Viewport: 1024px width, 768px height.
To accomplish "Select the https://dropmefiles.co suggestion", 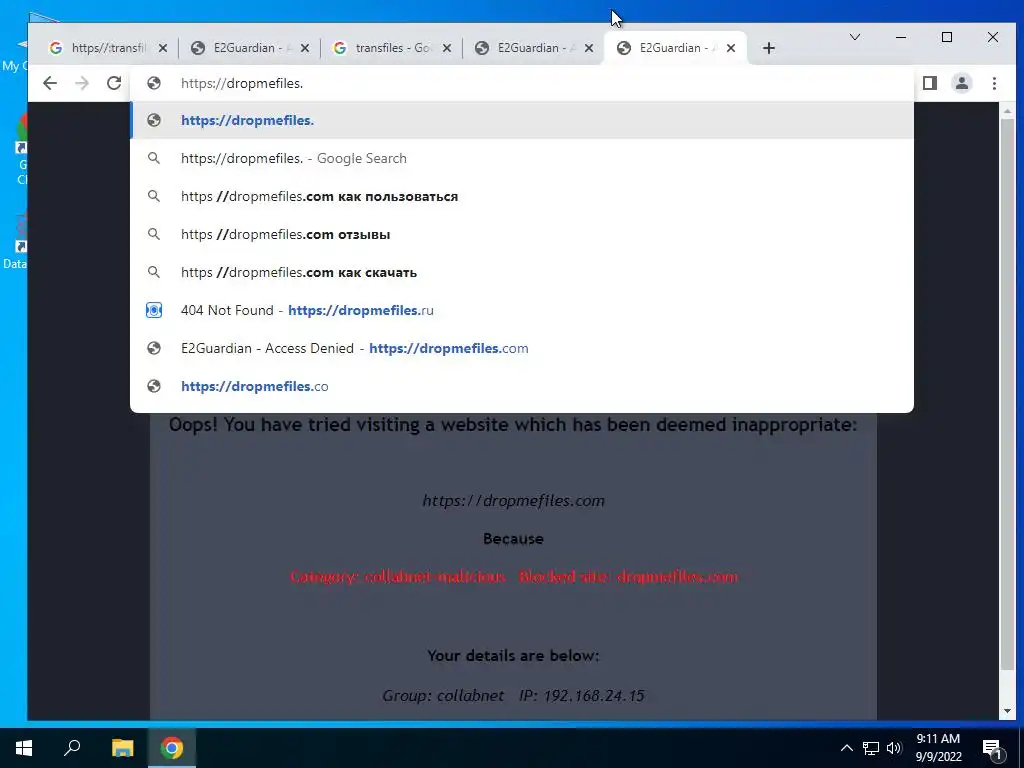I will click(x=522, y=386).
